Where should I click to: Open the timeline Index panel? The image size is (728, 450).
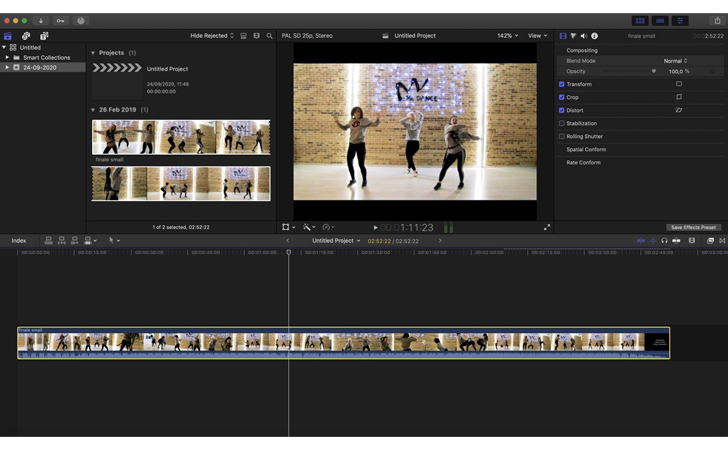pos(19,241)
